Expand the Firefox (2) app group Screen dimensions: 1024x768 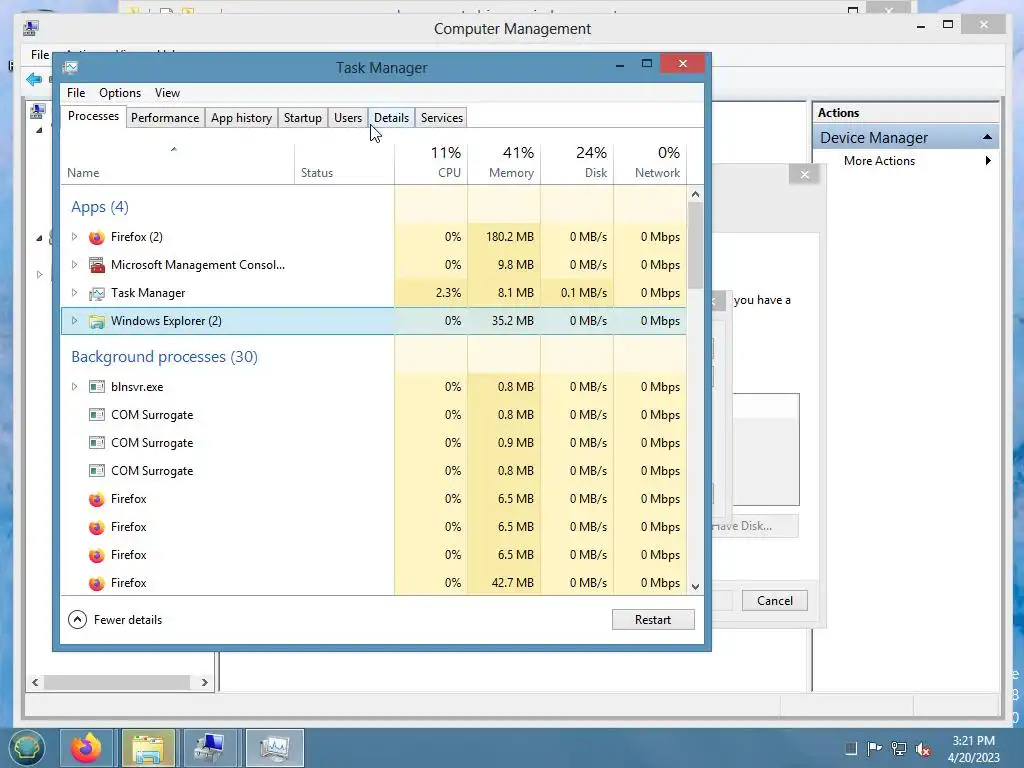(74, 237)
